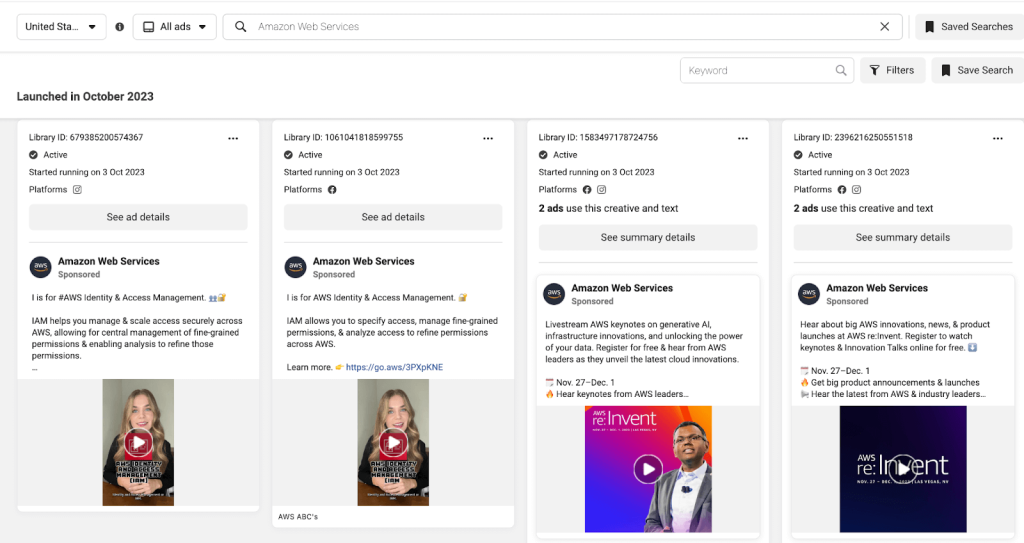This screenshot has height=543, width=1024.
Task: Open three-dots menu for ad 1061041818599755
Action: (488, 139)
